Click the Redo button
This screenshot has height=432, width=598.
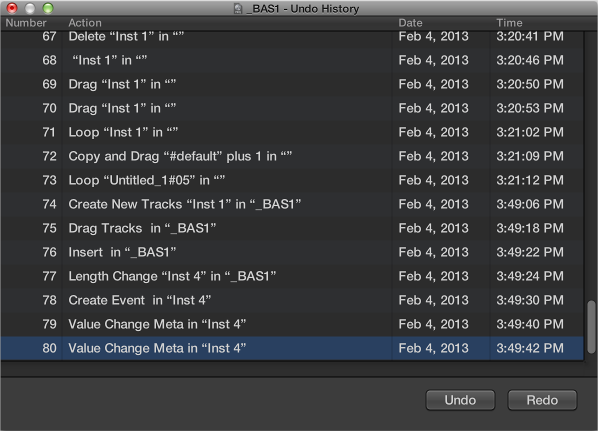542,400
